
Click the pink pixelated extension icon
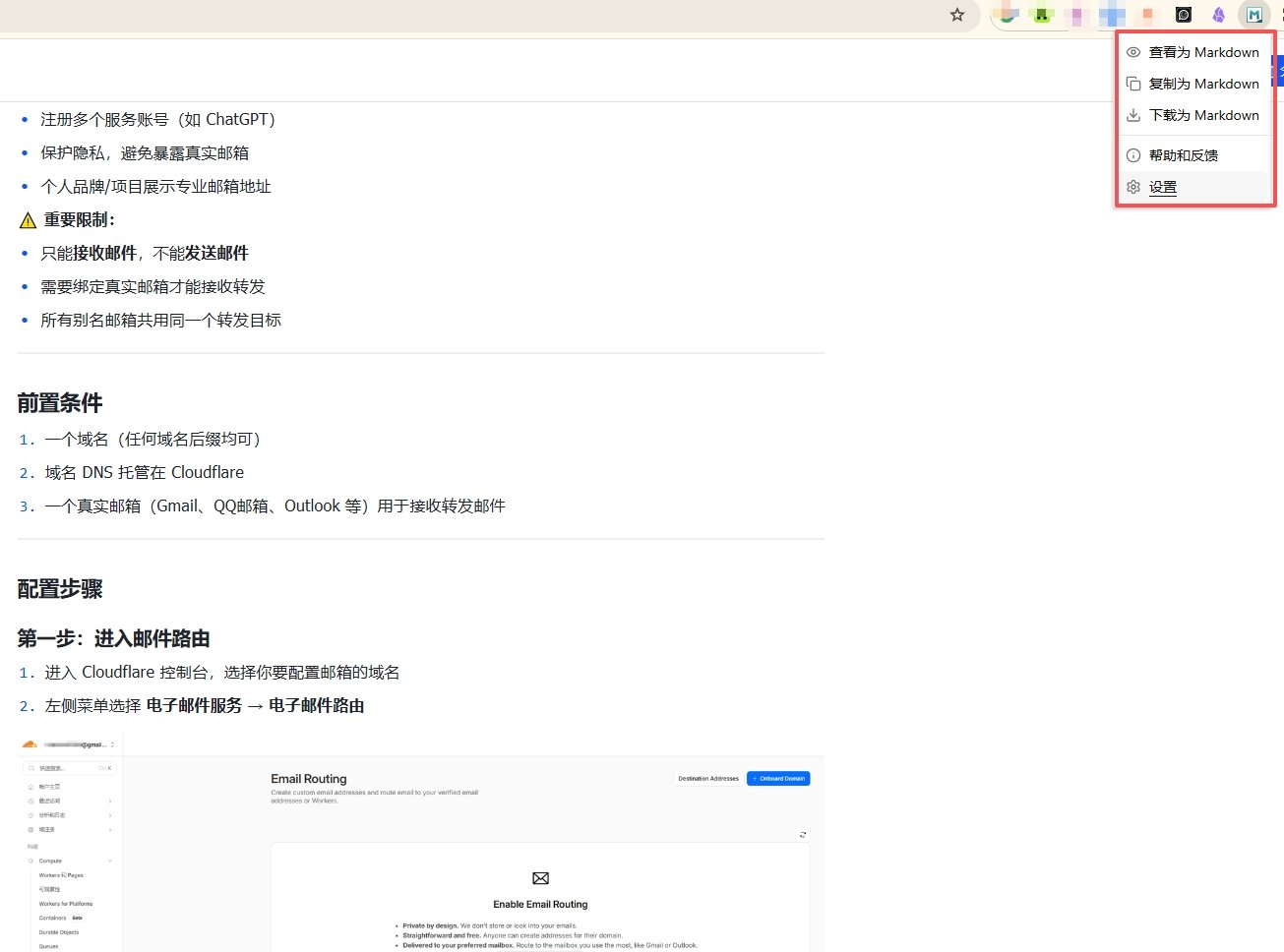coord(1078,15)
